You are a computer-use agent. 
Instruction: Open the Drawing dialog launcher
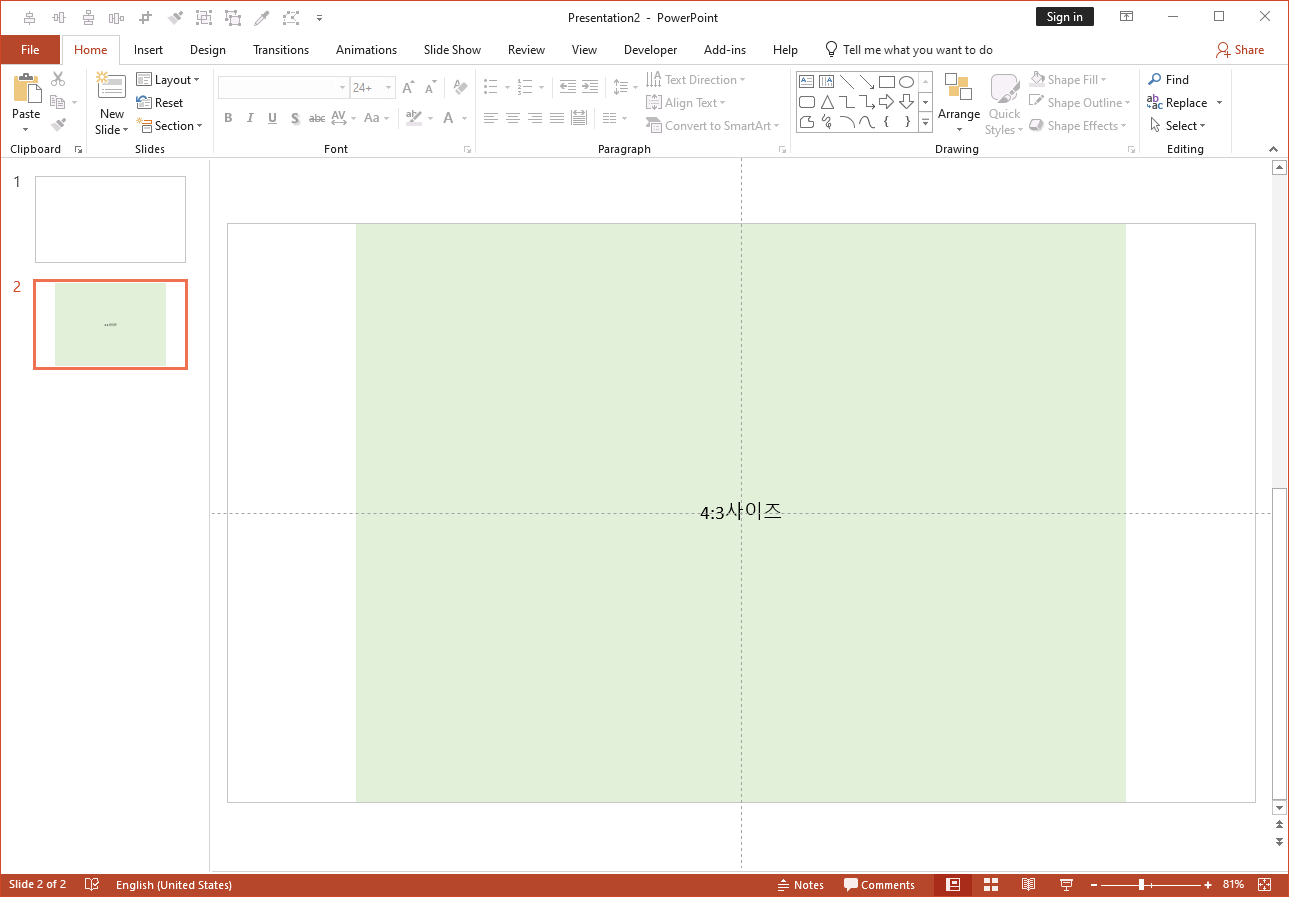(1131, 149)
